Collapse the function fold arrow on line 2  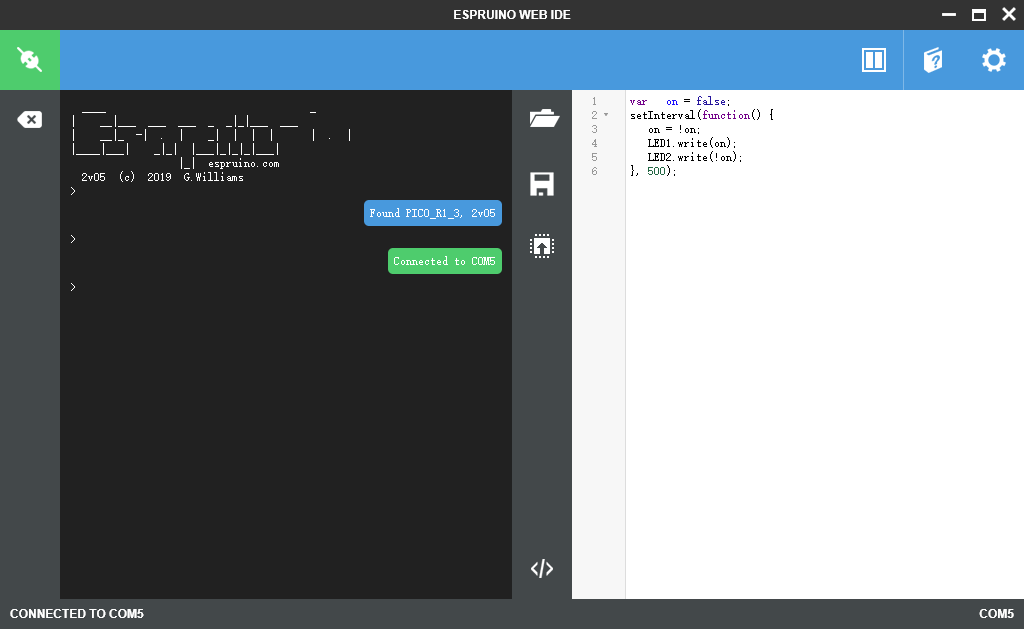point(606,115)
